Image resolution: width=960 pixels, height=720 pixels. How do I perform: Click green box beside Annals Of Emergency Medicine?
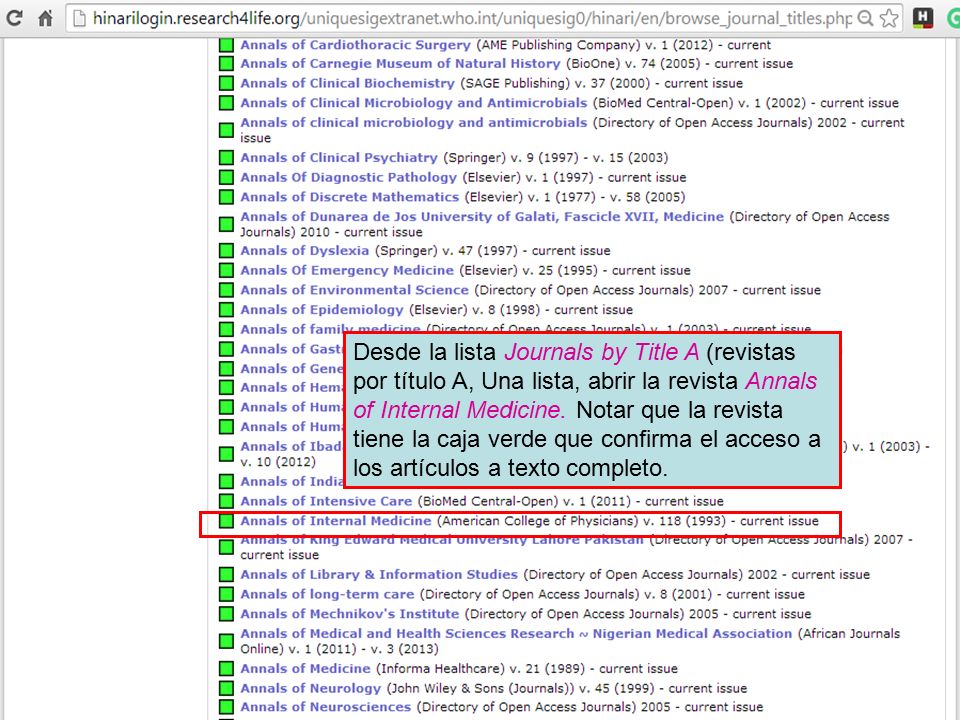[x=227, y=270]
